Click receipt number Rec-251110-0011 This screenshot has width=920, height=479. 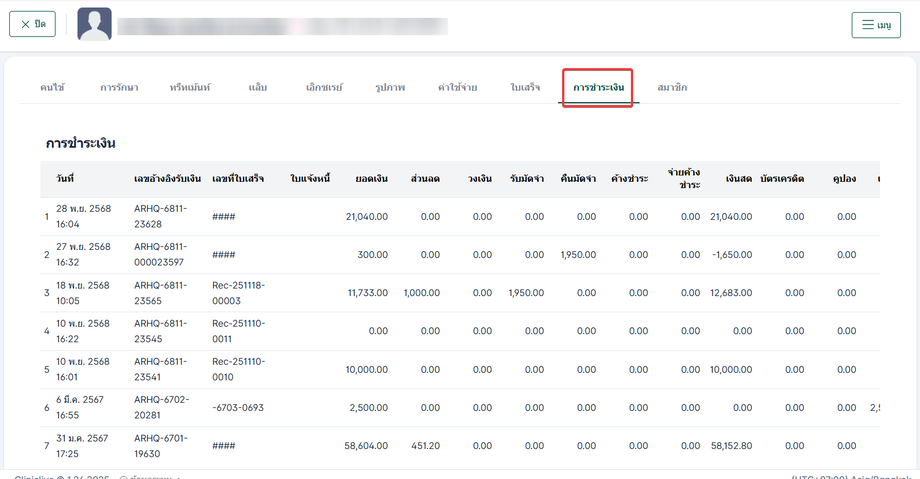pyautogui.click(x=238, y=331)
